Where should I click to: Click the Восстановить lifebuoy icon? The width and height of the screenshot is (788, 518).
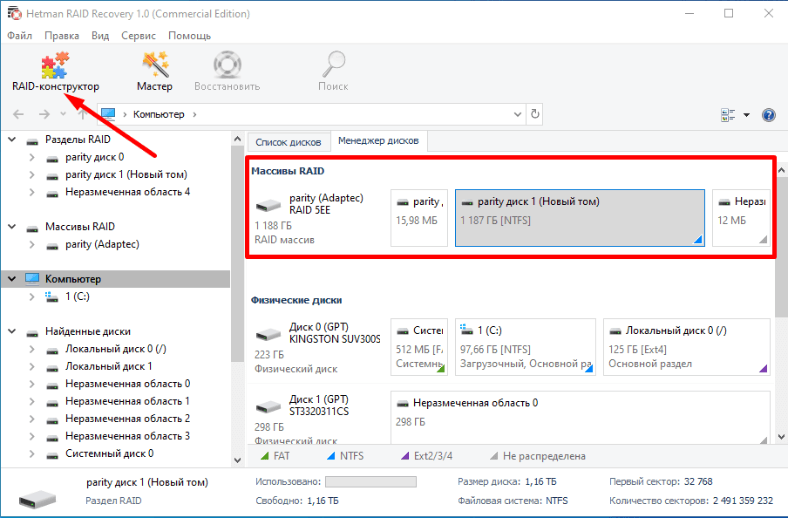click(227, 65)
